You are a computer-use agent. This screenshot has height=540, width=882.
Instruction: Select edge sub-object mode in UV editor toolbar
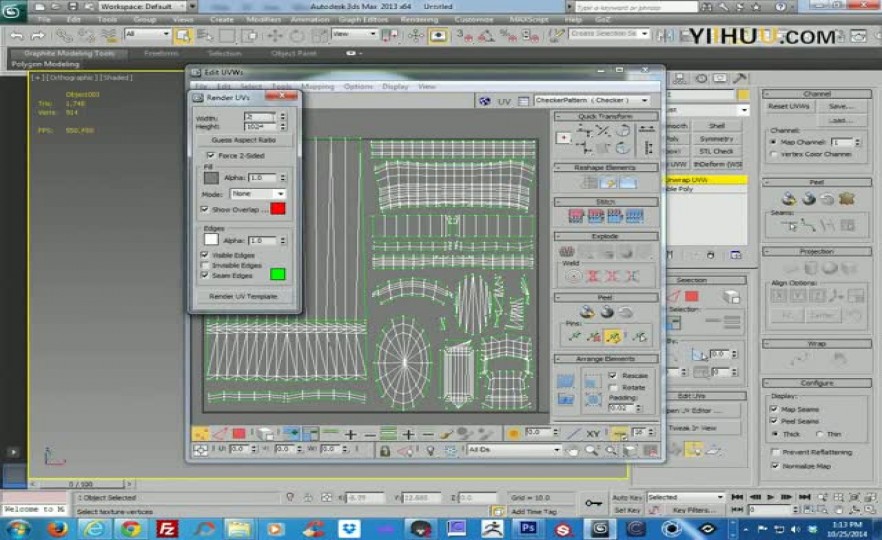(220, 434)
